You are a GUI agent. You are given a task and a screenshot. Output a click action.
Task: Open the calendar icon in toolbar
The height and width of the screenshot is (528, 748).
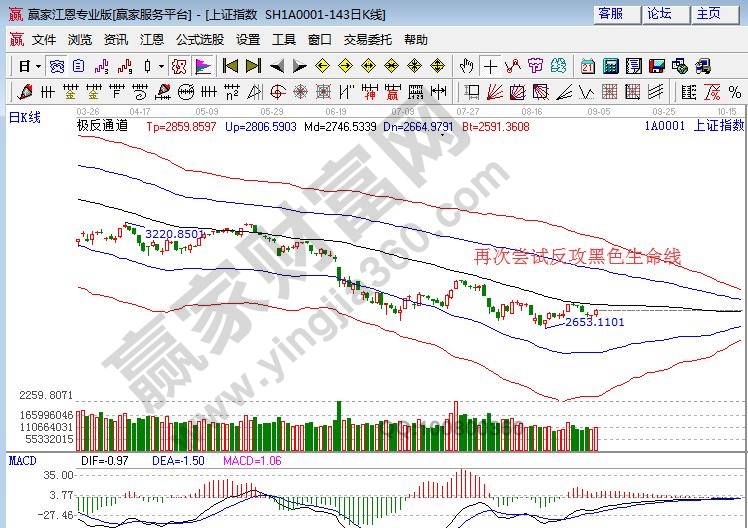[587, 66]
